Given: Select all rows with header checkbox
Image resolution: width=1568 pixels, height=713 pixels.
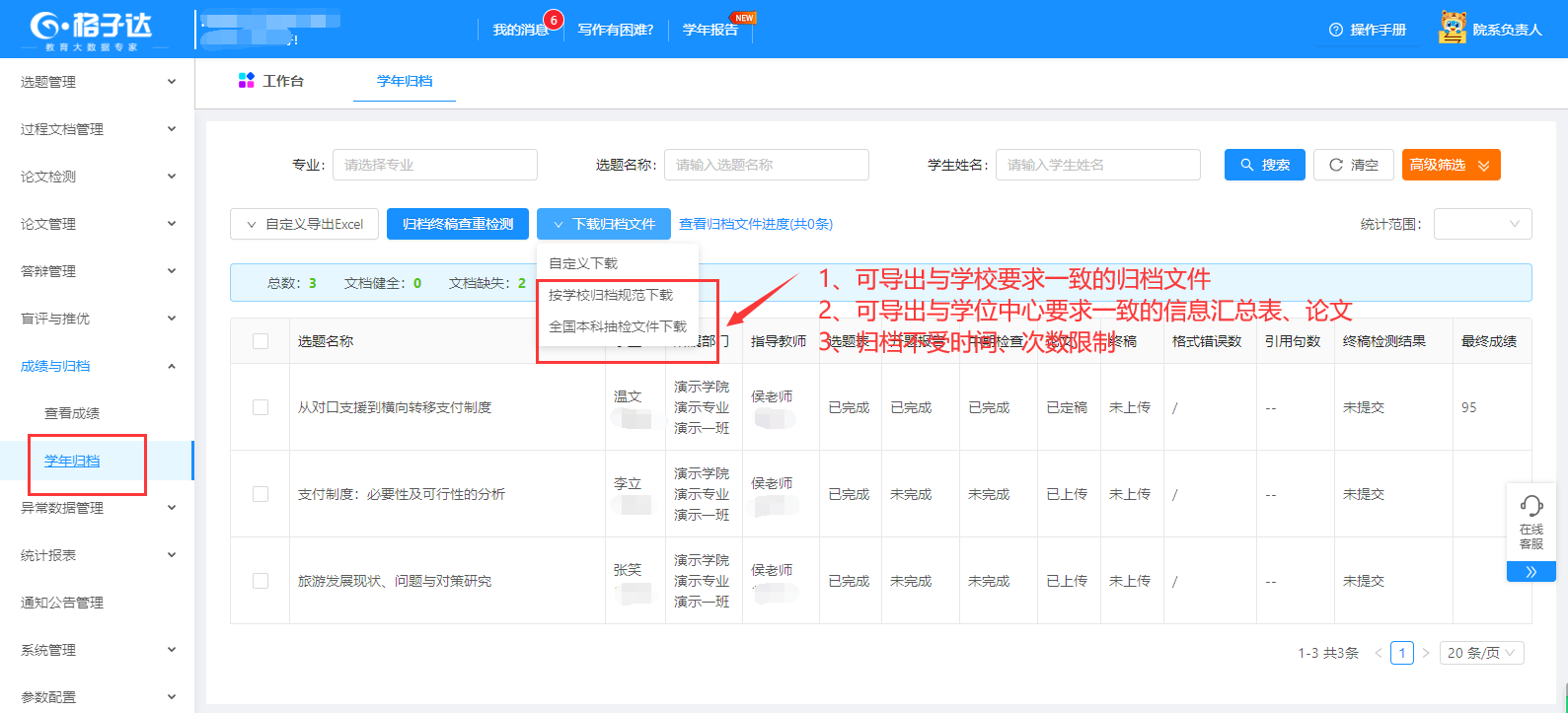Looking at the screenshot, I should coord(261,341).
